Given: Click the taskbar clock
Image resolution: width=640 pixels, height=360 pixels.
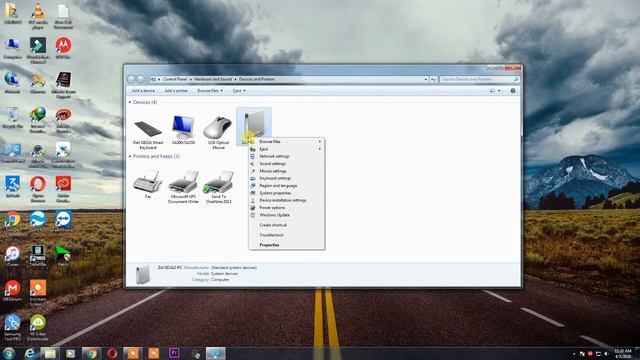Looking at the screenshot, I should [x=623, y=353].
